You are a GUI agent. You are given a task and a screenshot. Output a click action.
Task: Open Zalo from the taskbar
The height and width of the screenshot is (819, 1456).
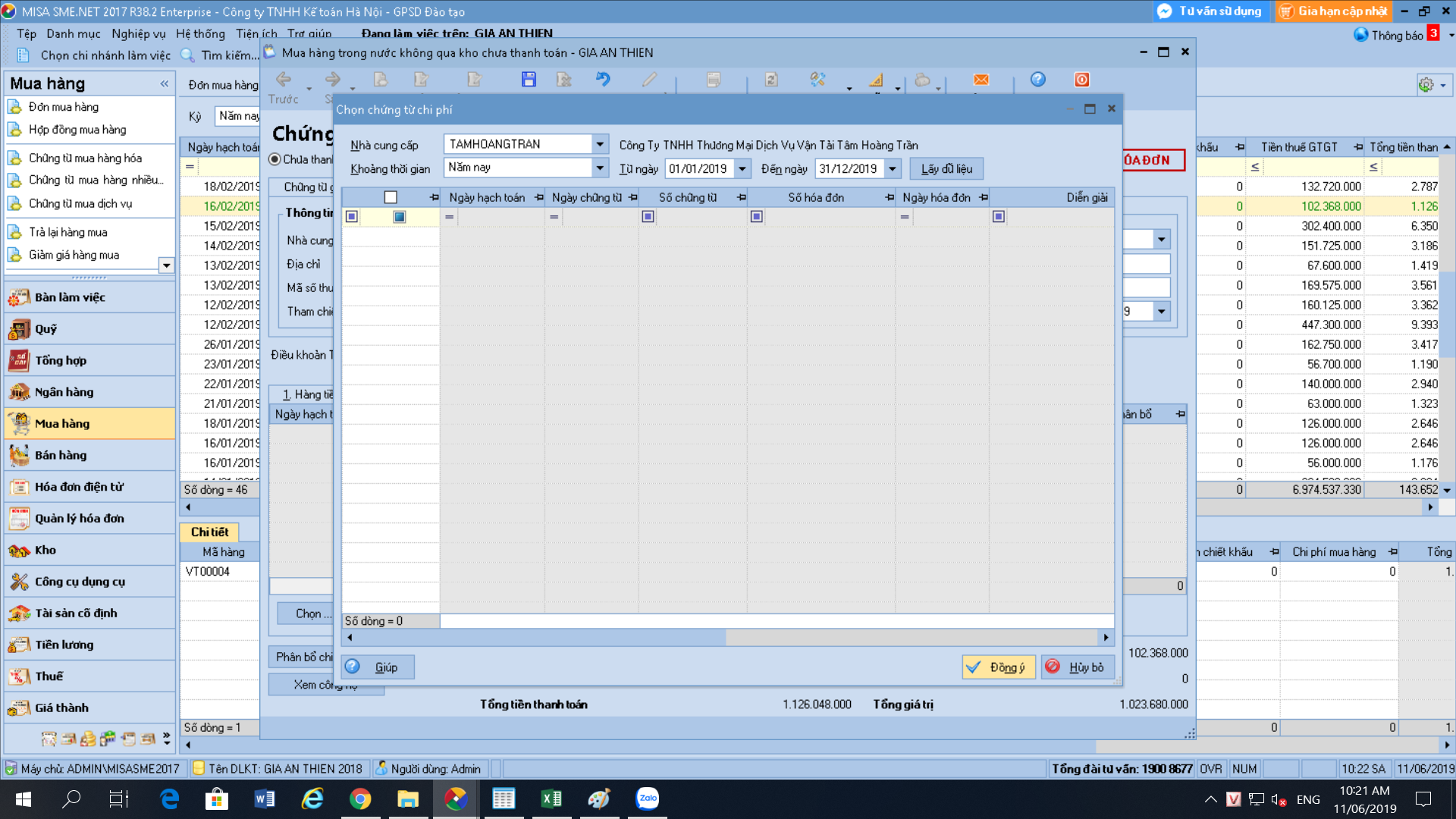[647, 799]
